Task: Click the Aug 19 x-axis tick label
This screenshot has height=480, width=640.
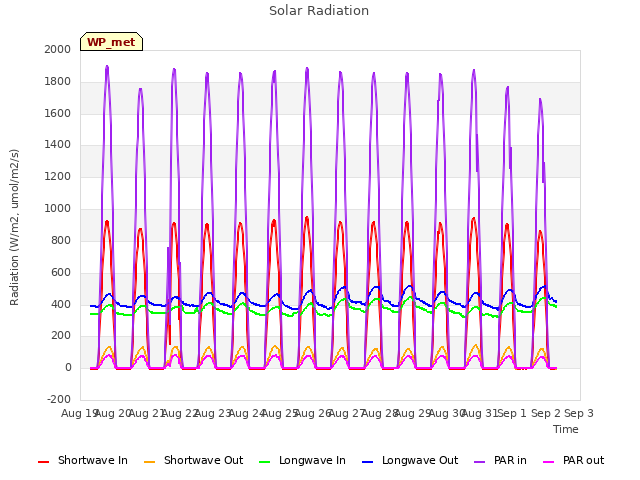Action: pyautogui.click(x=78, y=413)
